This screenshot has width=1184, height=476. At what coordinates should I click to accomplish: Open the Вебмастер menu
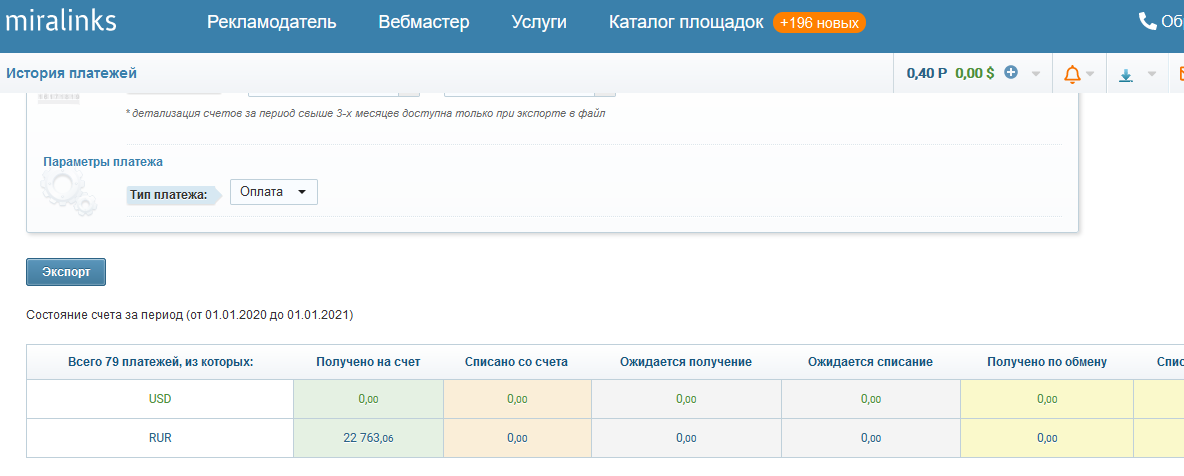[x=424, y=22]
